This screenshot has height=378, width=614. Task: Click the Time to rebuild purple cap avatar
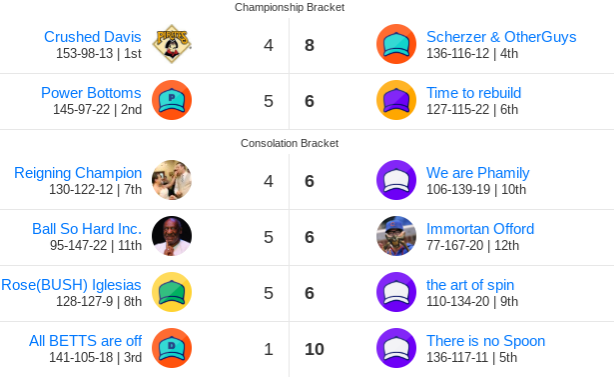tap(396, 100)
